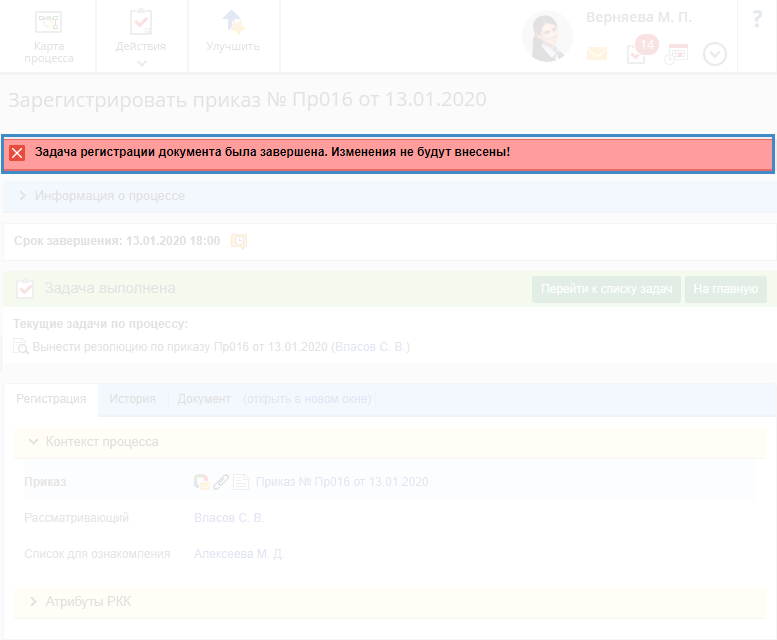
Task: Switch to the История tab
Action: point(132,399)
